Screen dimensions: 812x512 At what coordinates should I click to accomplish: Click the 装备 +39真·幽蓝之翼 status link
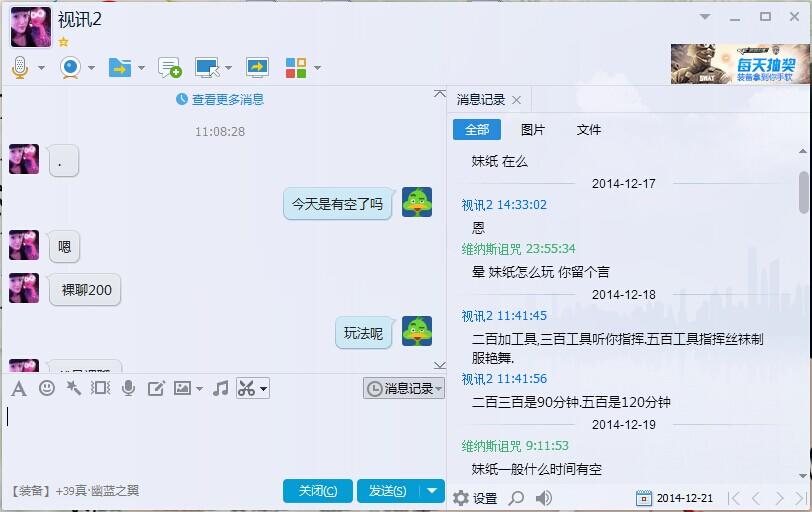pyautogui.click(x=75, y=490)
